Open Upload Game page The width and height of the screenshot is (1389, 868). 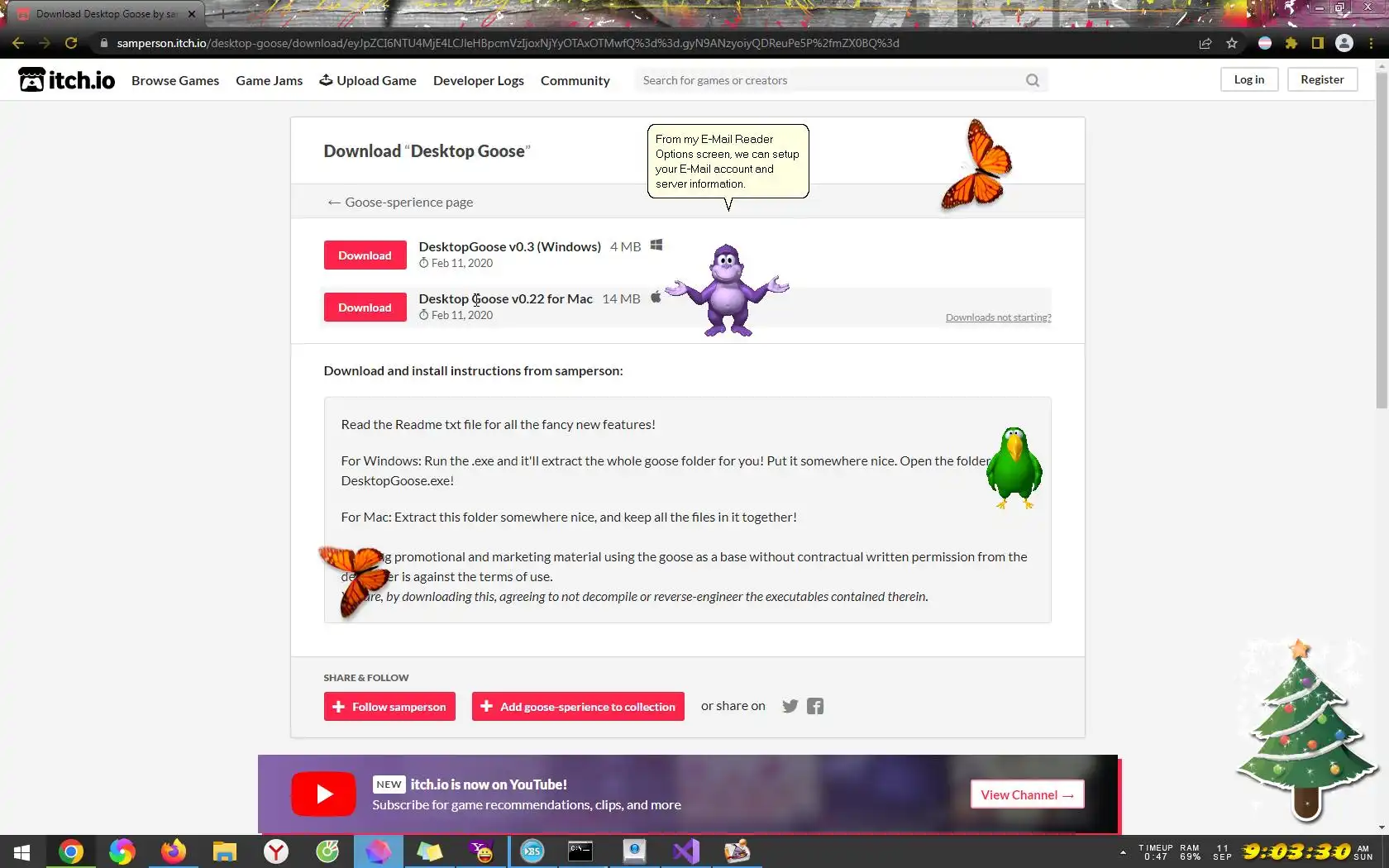[x=368, y=80]
